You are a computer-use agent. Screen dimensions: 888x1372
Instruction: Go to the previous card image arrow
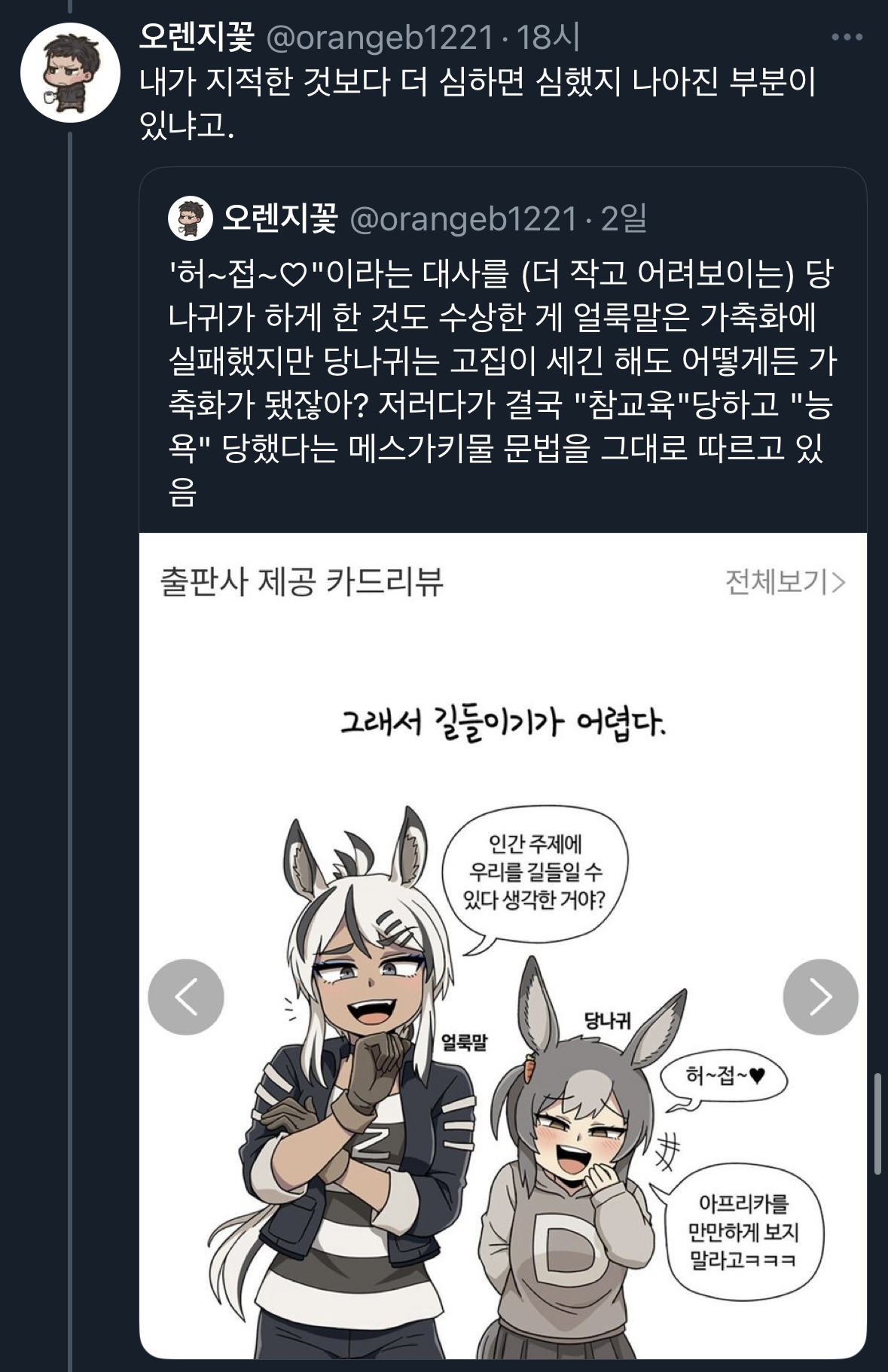click(x=186, y=996)
